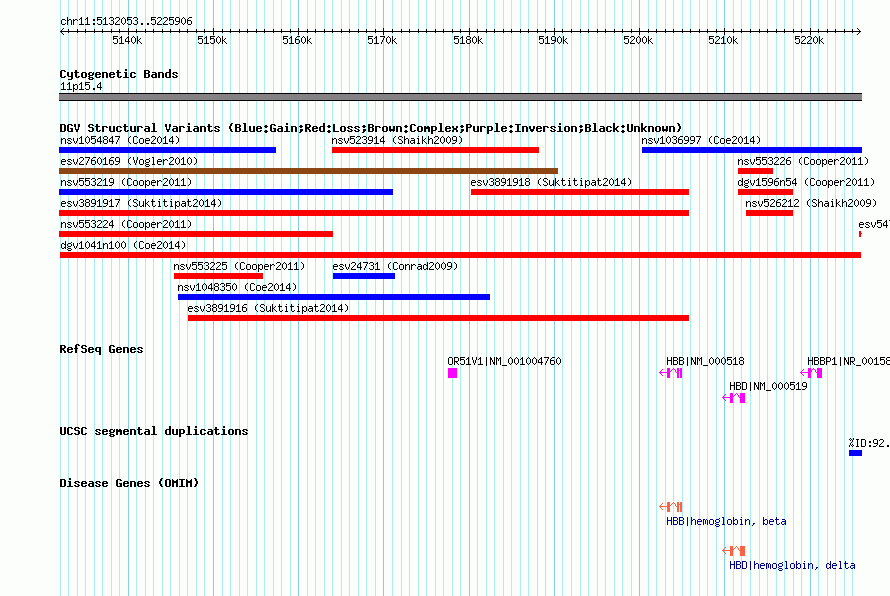Click the chr11:5132053..5225906 coordinate label
This screenshot has height=596, width=890.
126,21
